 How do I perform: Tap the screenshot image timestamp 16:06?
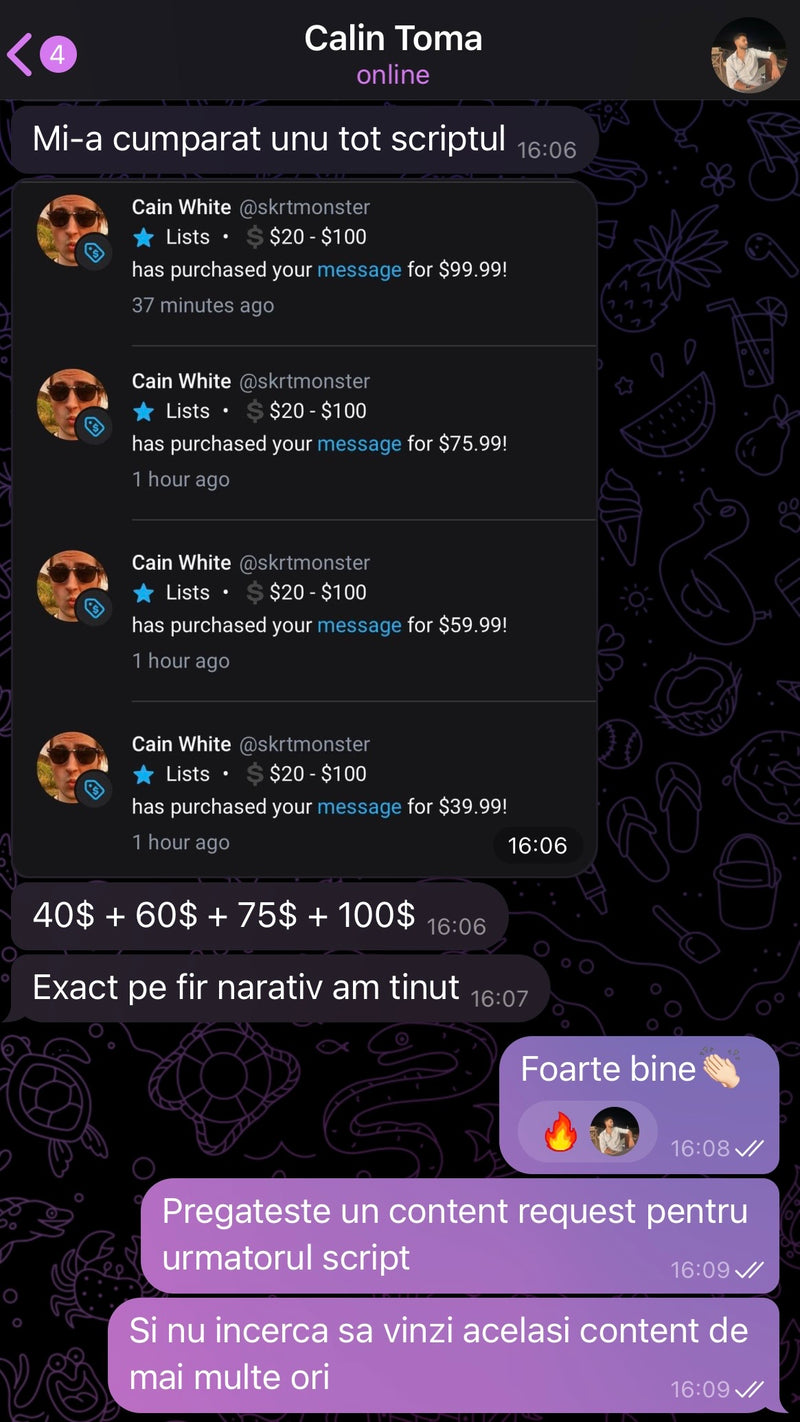pyautogui.click(x=537, y=846)
